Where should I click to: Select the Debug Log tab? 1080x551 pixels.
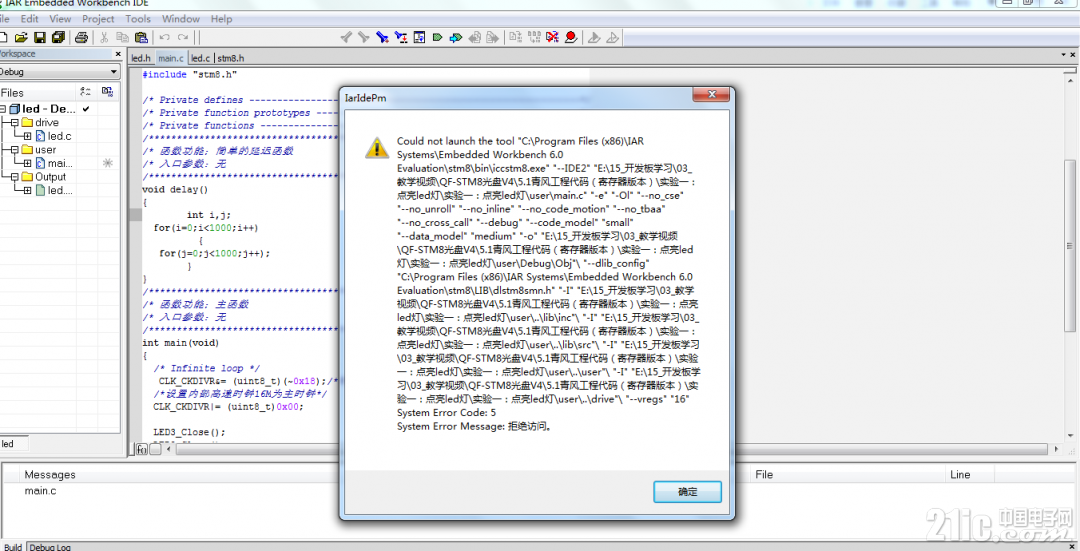pyautogui.click(x=50, y=547)
